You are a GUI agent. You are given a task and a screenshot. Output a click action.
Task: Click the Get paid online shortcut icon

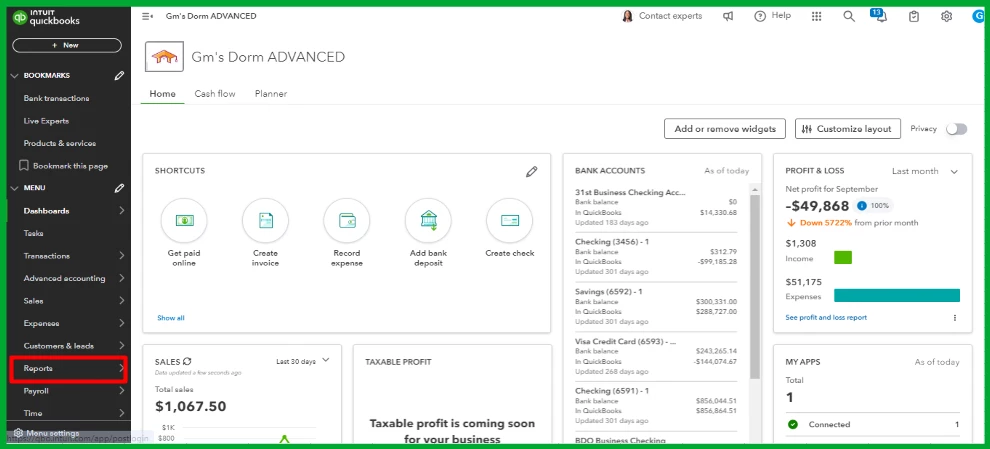click(x=184, y=221)
